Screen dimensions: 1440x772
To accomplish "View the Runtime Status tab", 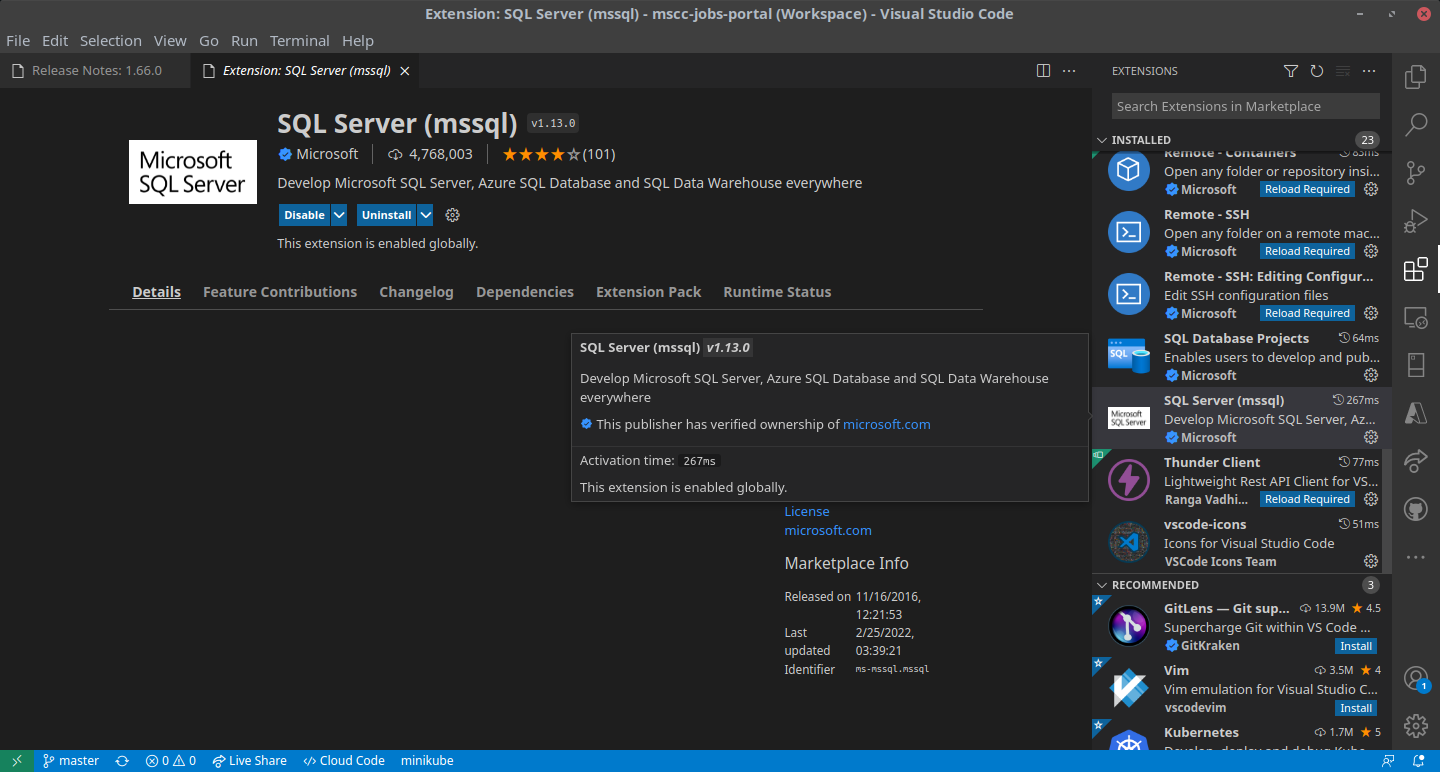I will (x=777, y=292).
